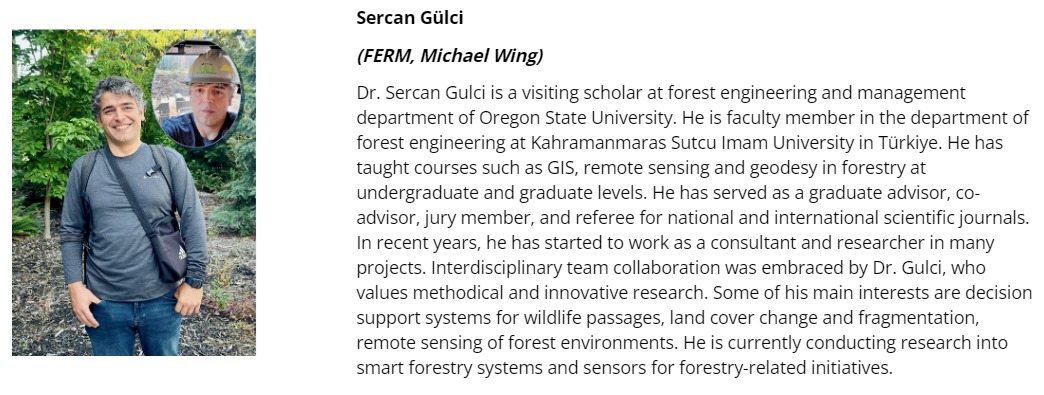
Task: Click the oval hard-hat inset photo
Action: point(196,94)
